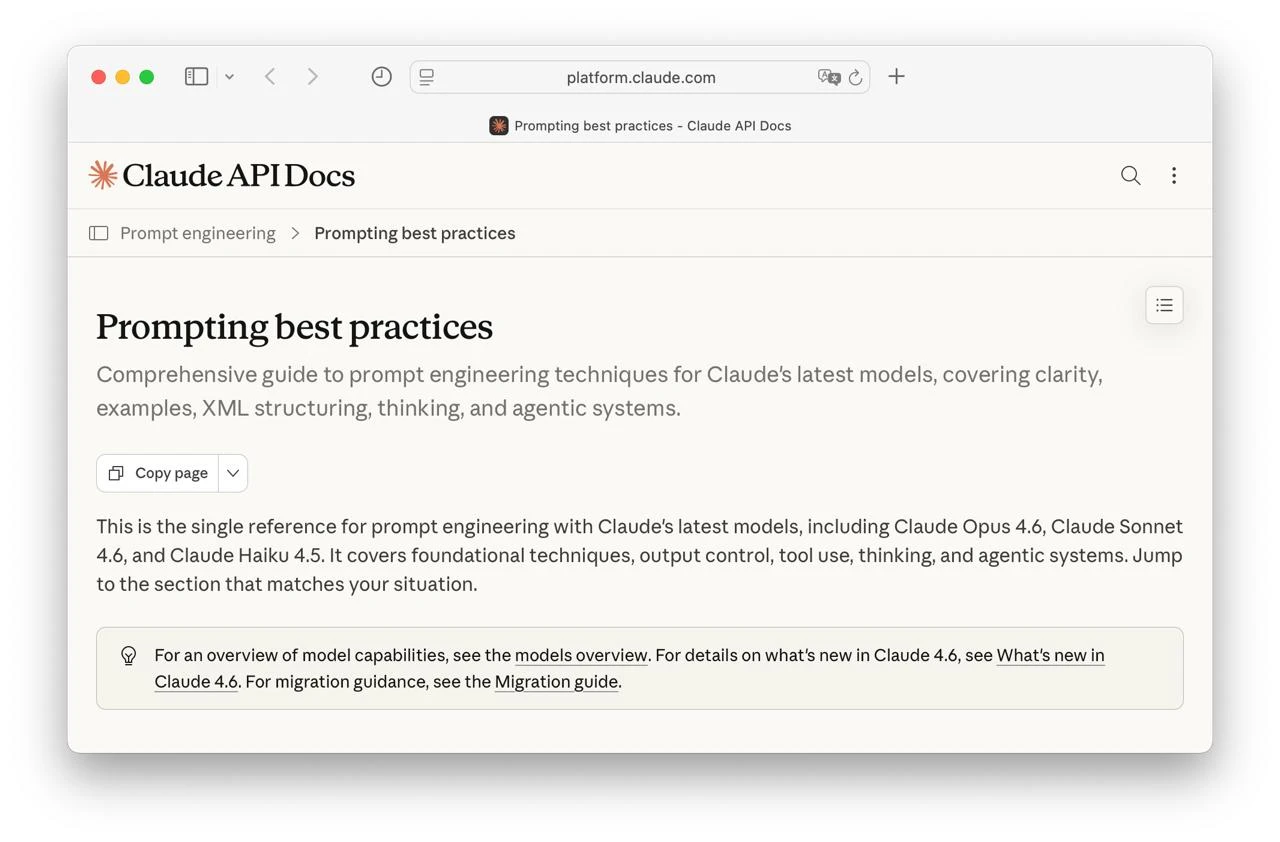The width and height of the screenshot is (1280, 842).
Task: Follow the models overview link
Action: point(581,655)
